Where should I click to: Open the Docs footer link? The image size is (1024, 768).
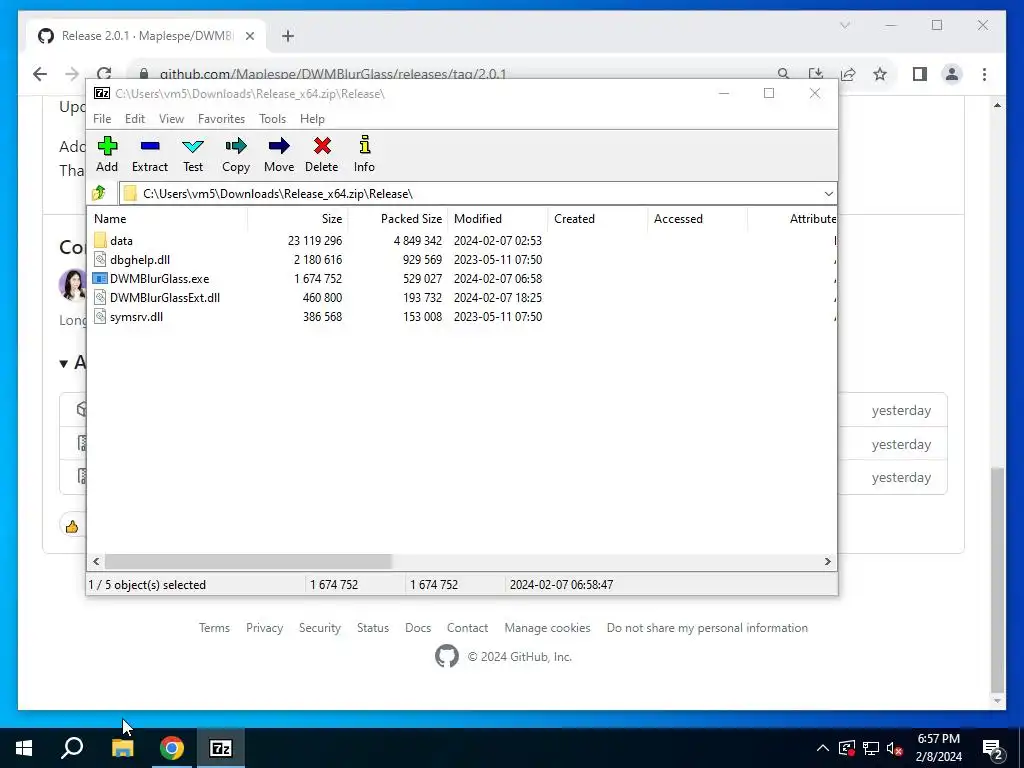(x=418, y=628)
